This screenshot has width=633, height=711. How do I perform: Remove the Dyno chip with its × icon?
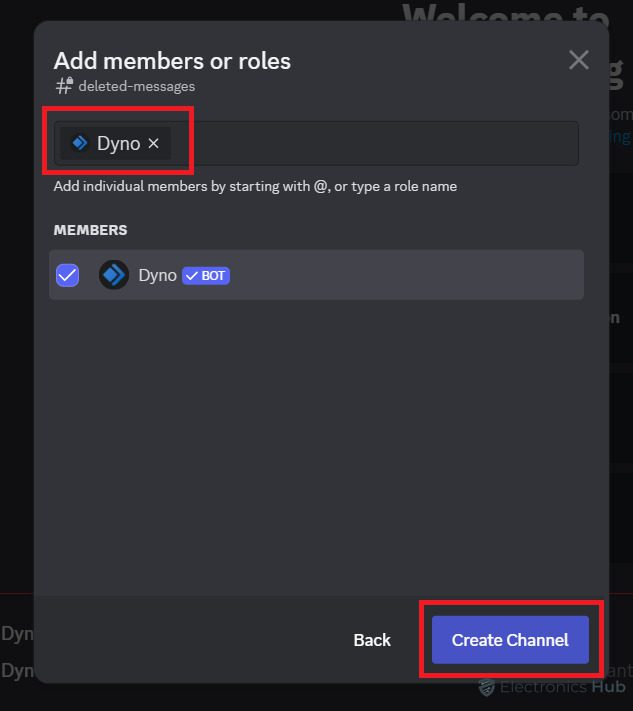pyautogui.click(x=153, y=144)
